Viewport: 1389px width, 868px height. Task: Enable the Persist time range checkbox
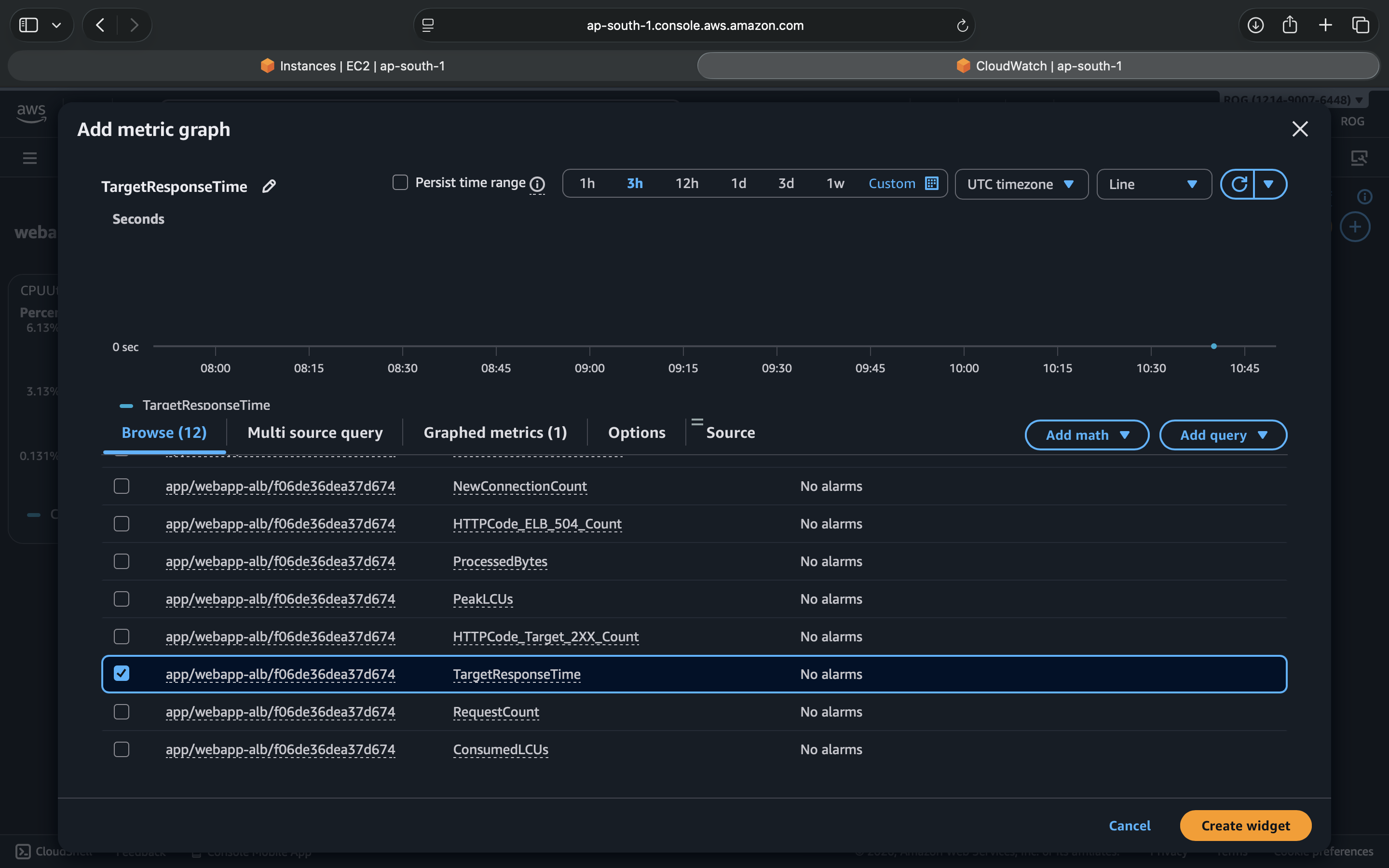[x=400, y=183]
